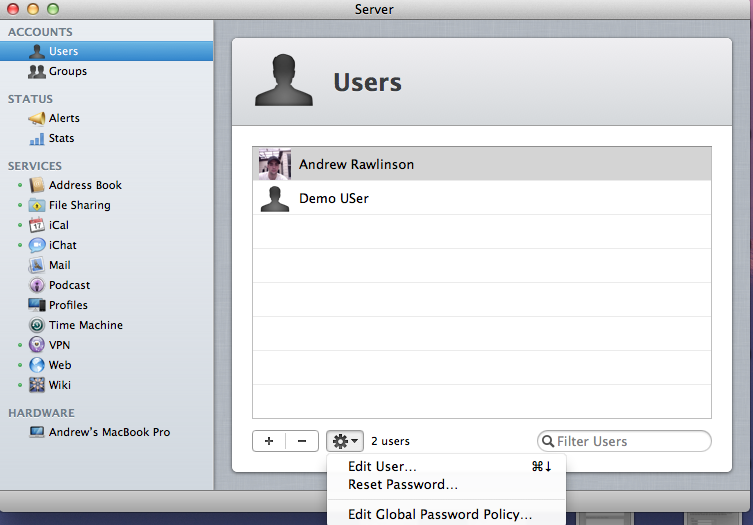Click the iCal calendar icon
The width and height of the screenshot is (753, 525).
tap(36, 225)
